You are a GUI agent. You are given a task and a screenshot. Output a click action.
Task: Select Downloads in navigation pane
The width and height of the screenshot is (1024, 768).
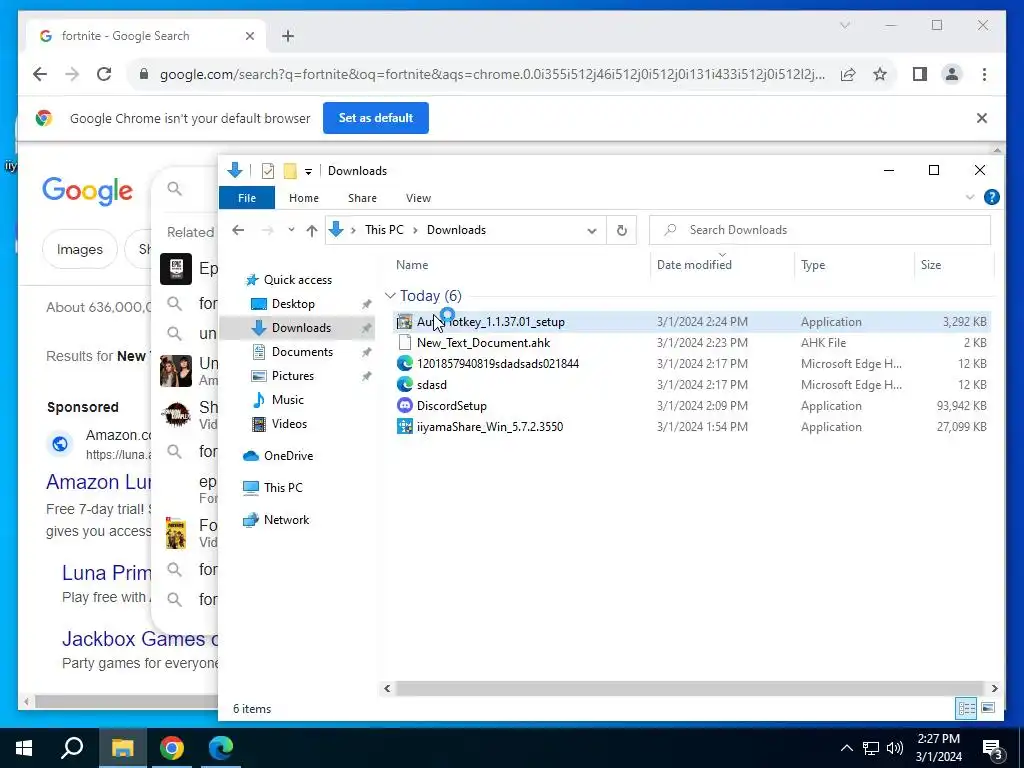301,328
